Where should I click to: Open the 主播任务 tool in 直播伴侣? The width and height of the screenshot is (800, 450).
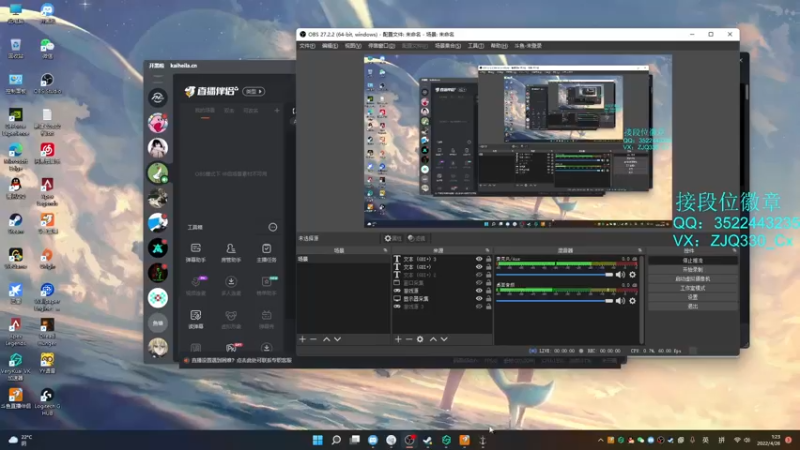pyautogui.click(x=266, y=253)
